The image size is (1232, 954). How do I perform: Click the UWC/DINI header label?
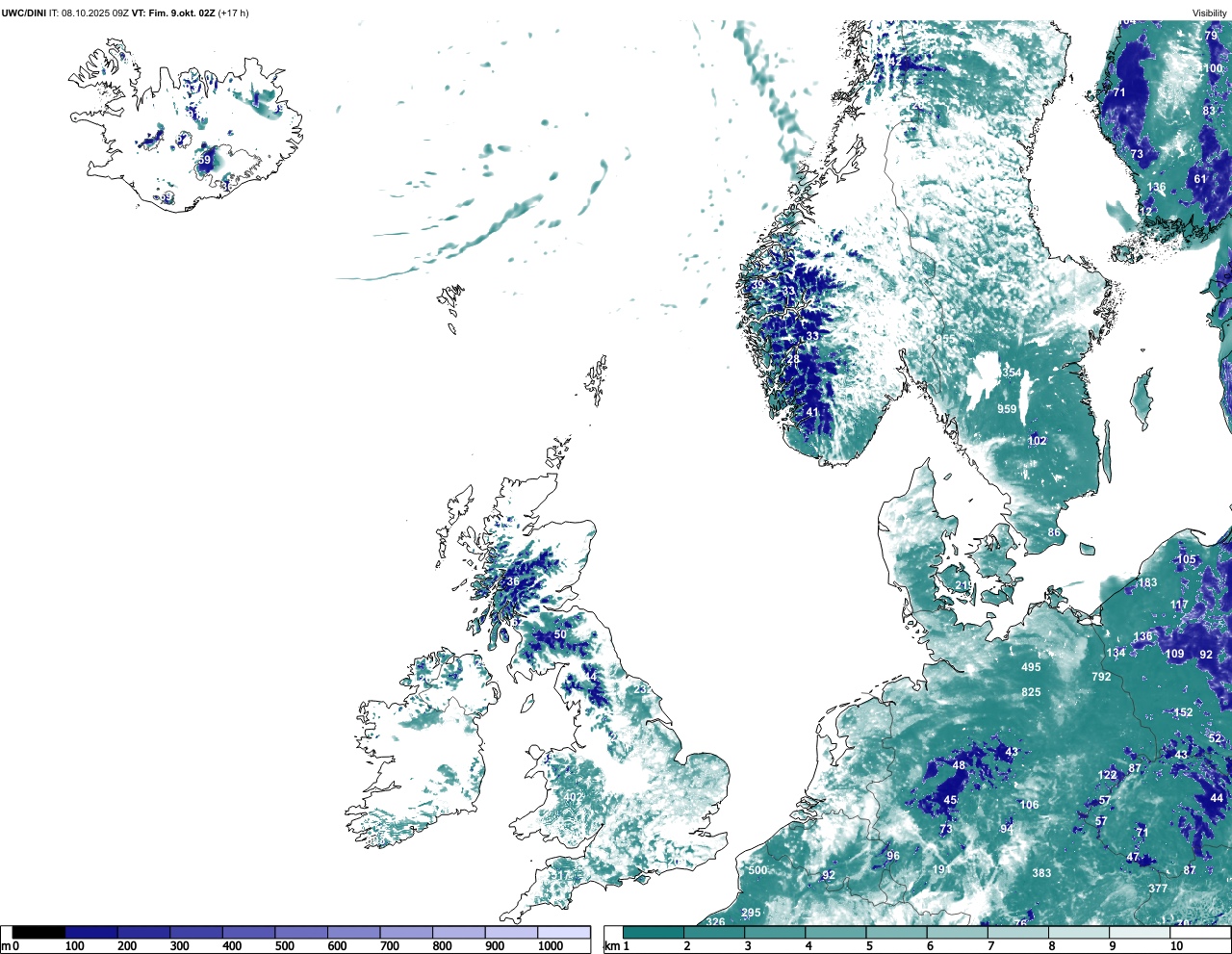click(x=24, y=13)
